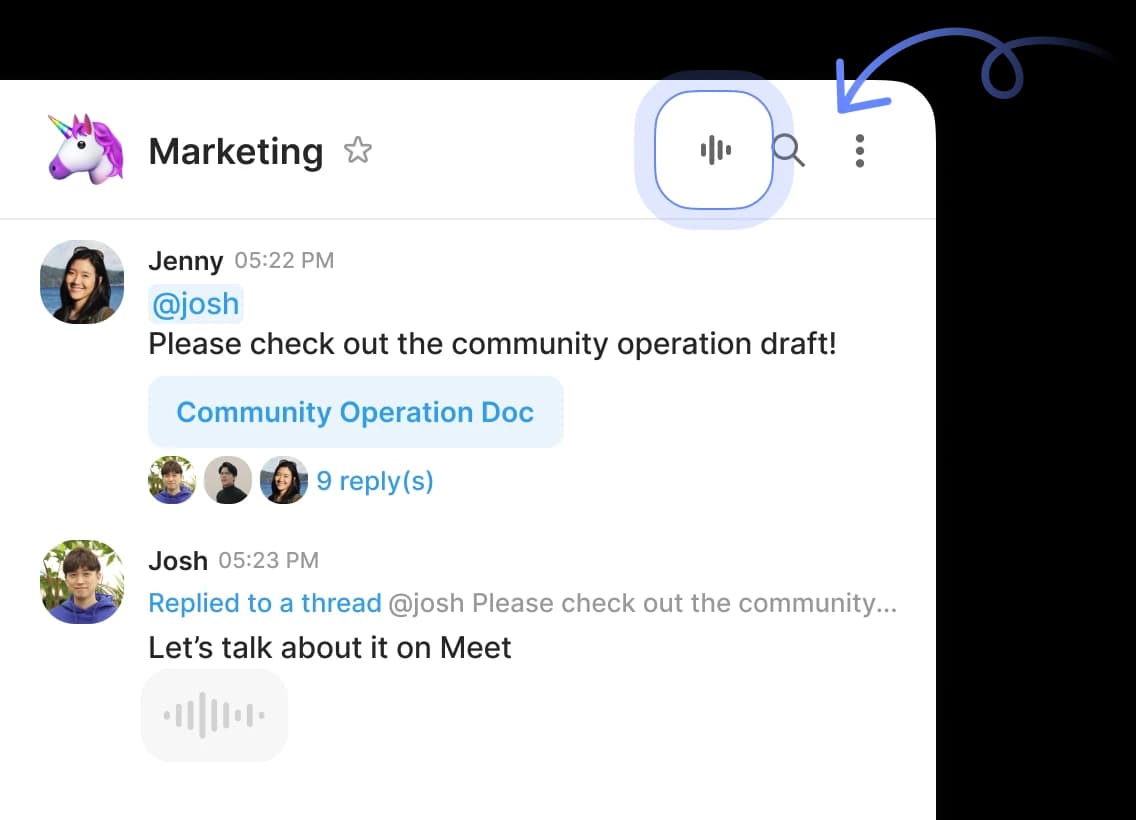The image size is (1136, 820).
Task: Open the quoted thread preview text
Action: pyautogui.click(x=642, y=603)
